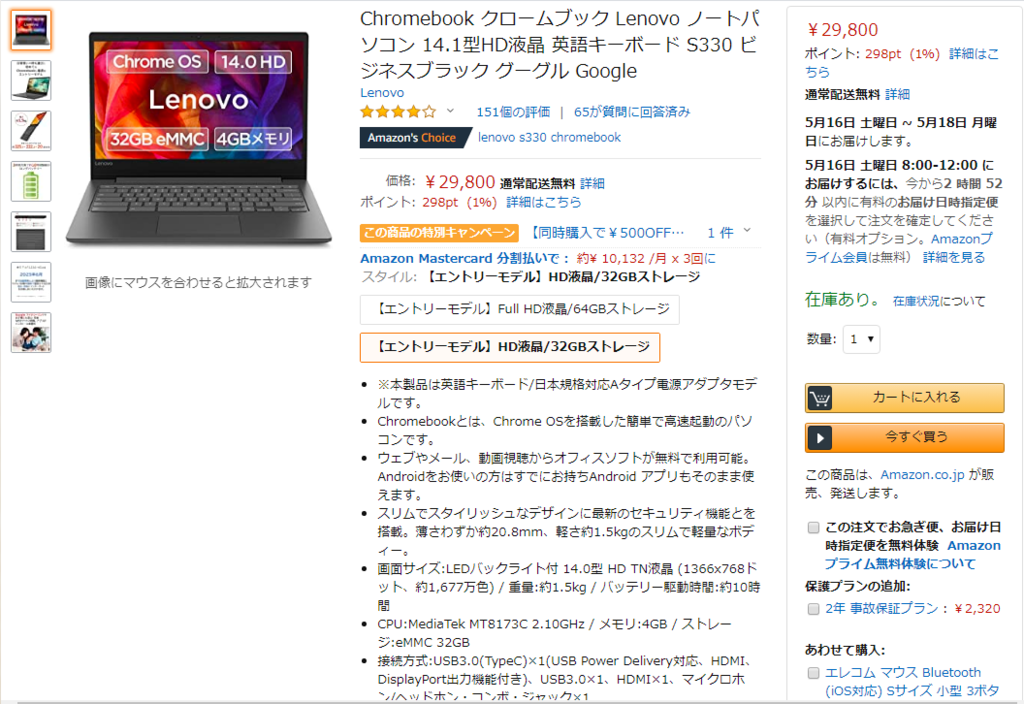
Task: Open the 151 customer reviews link
Action: click(513, 112)
